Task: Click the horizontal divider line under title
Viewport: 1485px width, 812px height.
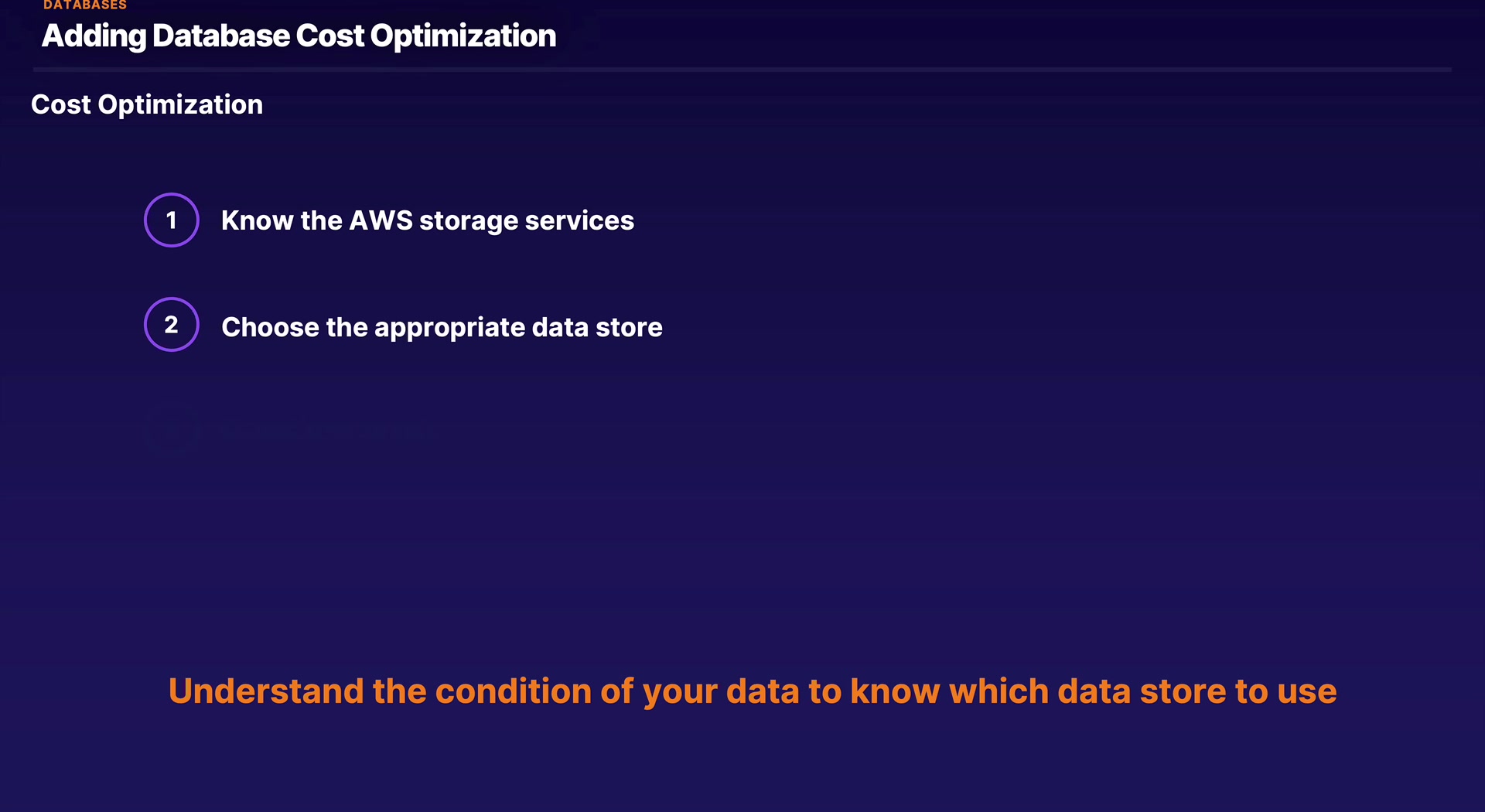Action: (742, 70)
